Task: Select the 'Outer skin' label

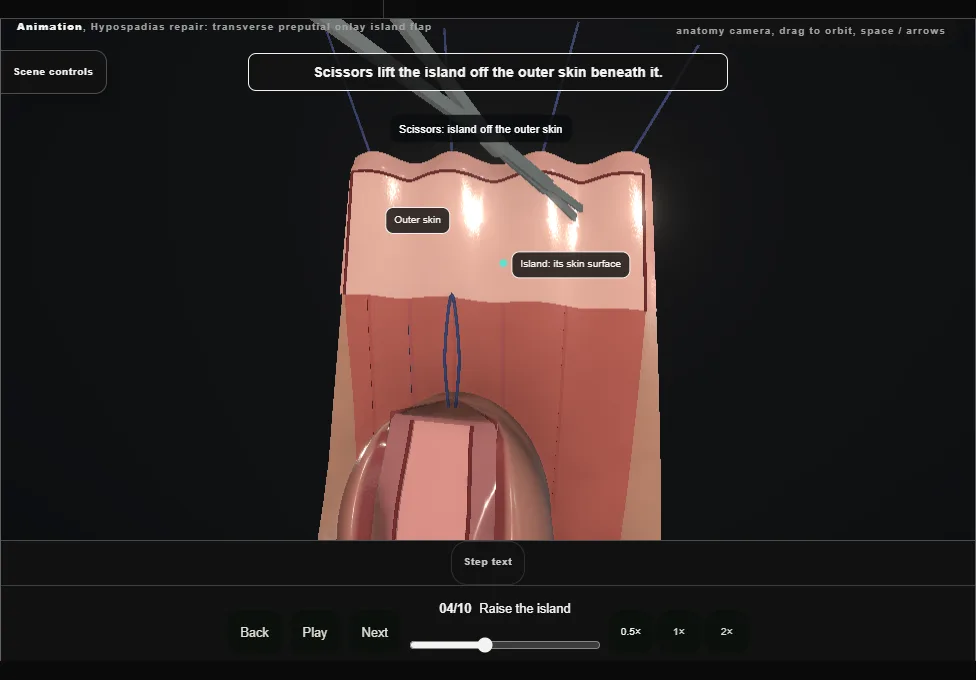Action: tap(418, 220)
